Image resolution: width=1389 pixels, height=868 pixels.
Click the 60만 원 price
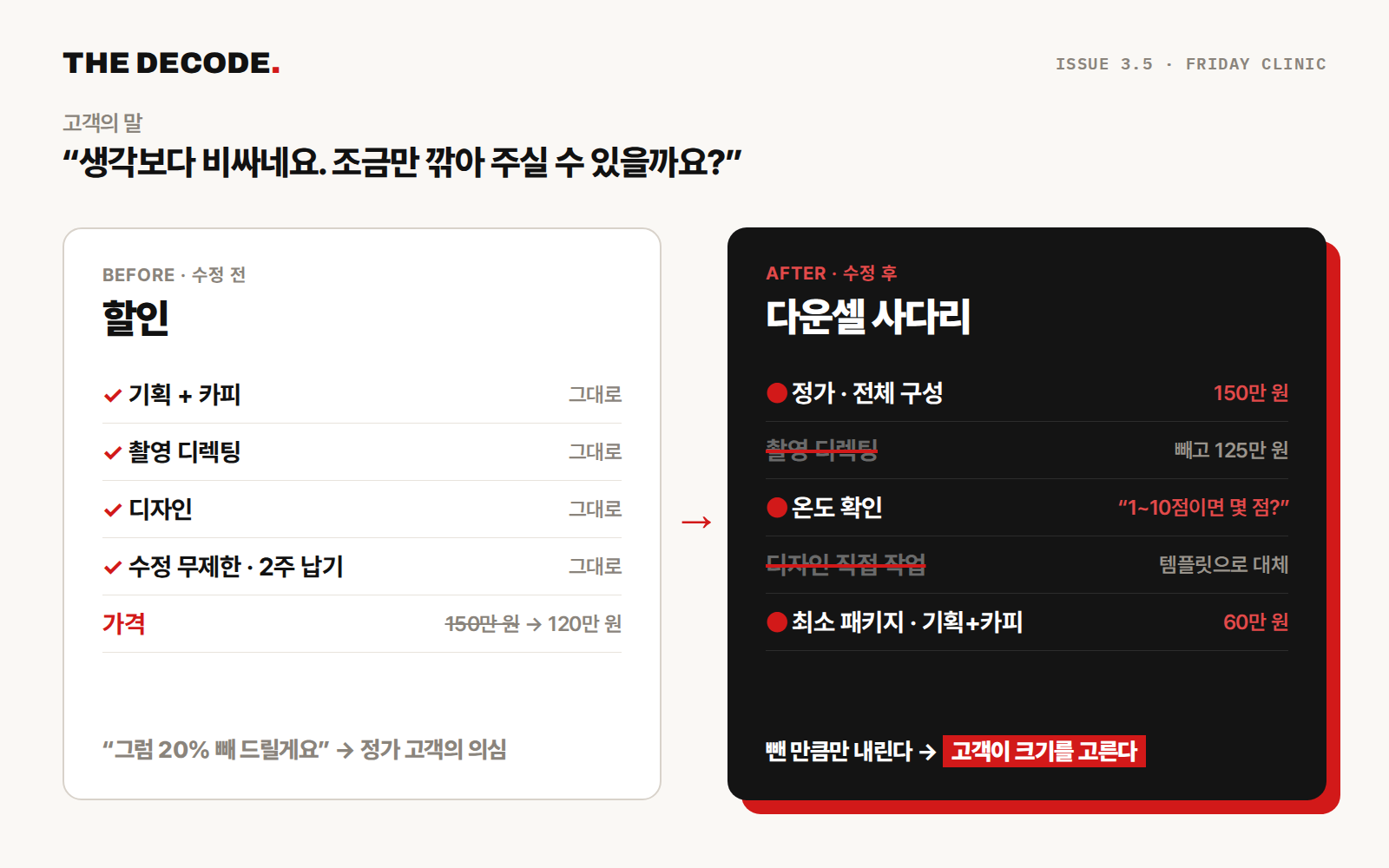pos(1255,622)
